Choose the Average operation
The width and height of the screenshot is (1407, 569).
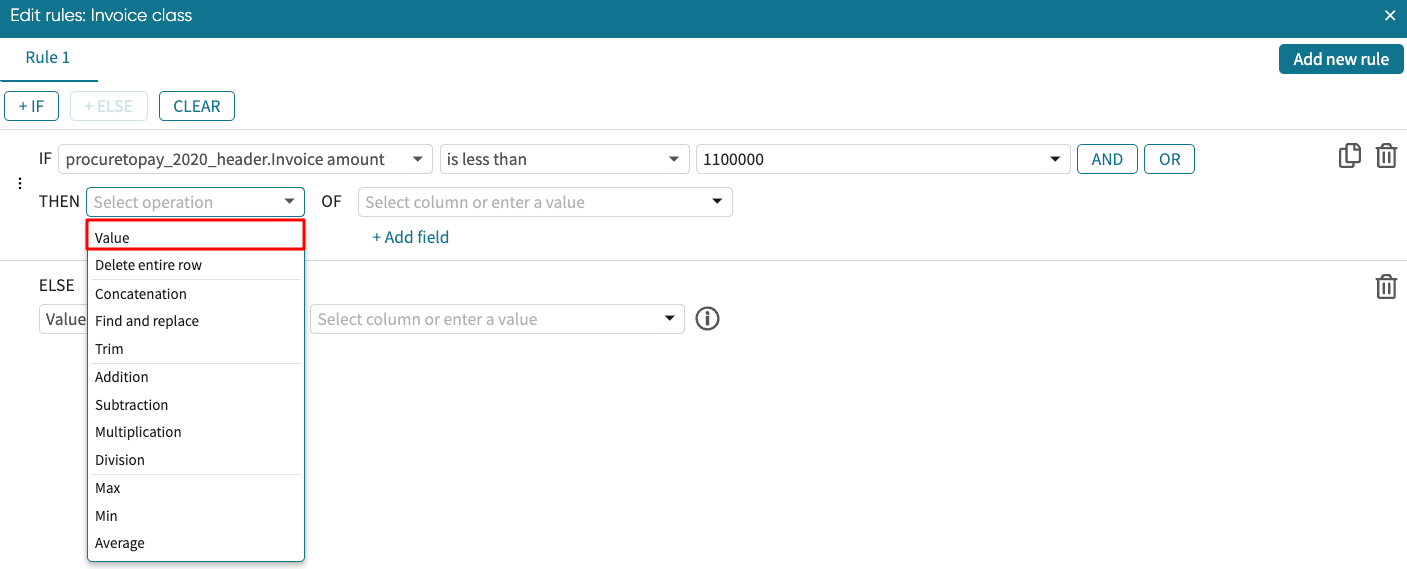(x=120, y=543)
